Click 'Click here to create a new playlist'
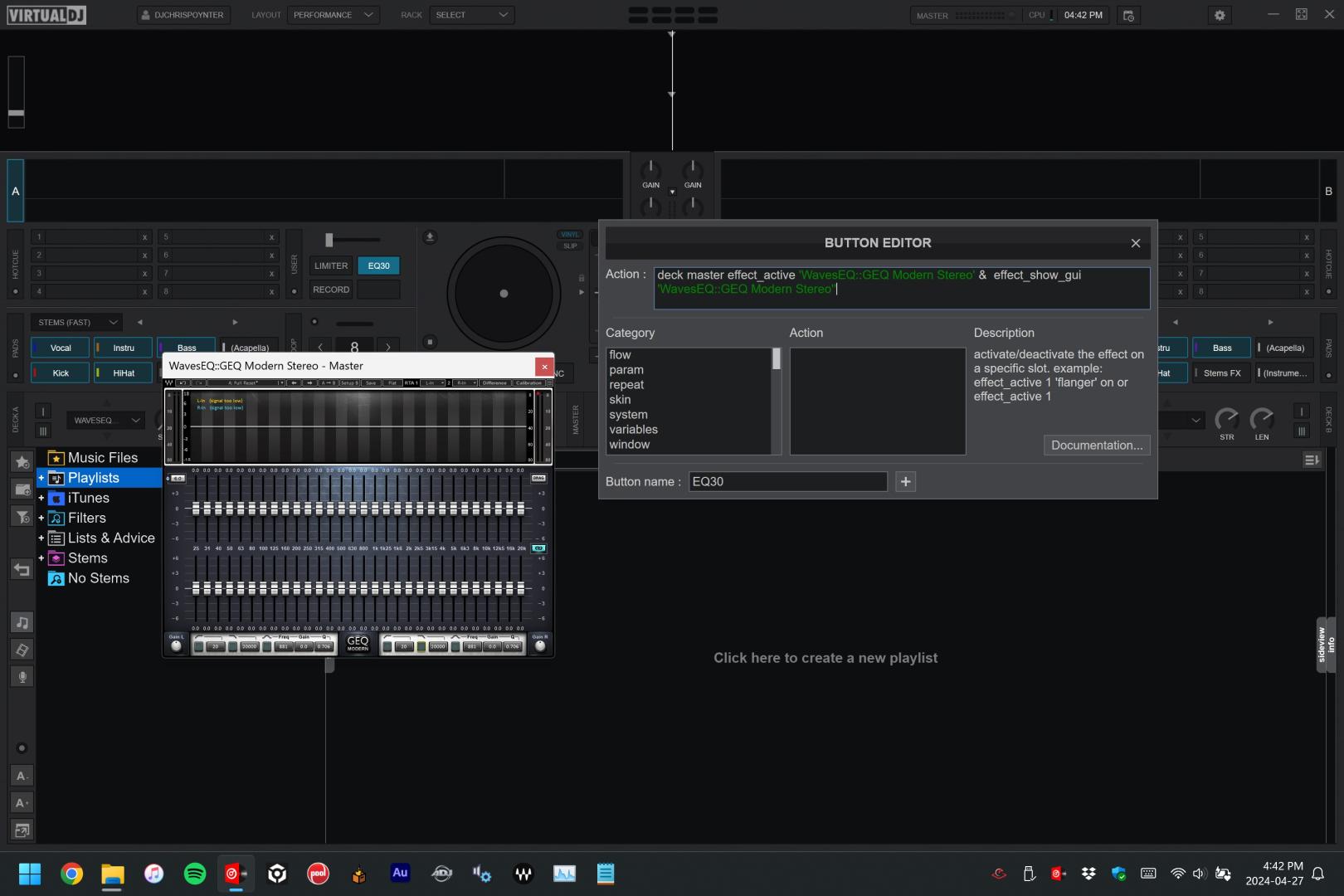The image size is (1344, 896). coord(825,658)
